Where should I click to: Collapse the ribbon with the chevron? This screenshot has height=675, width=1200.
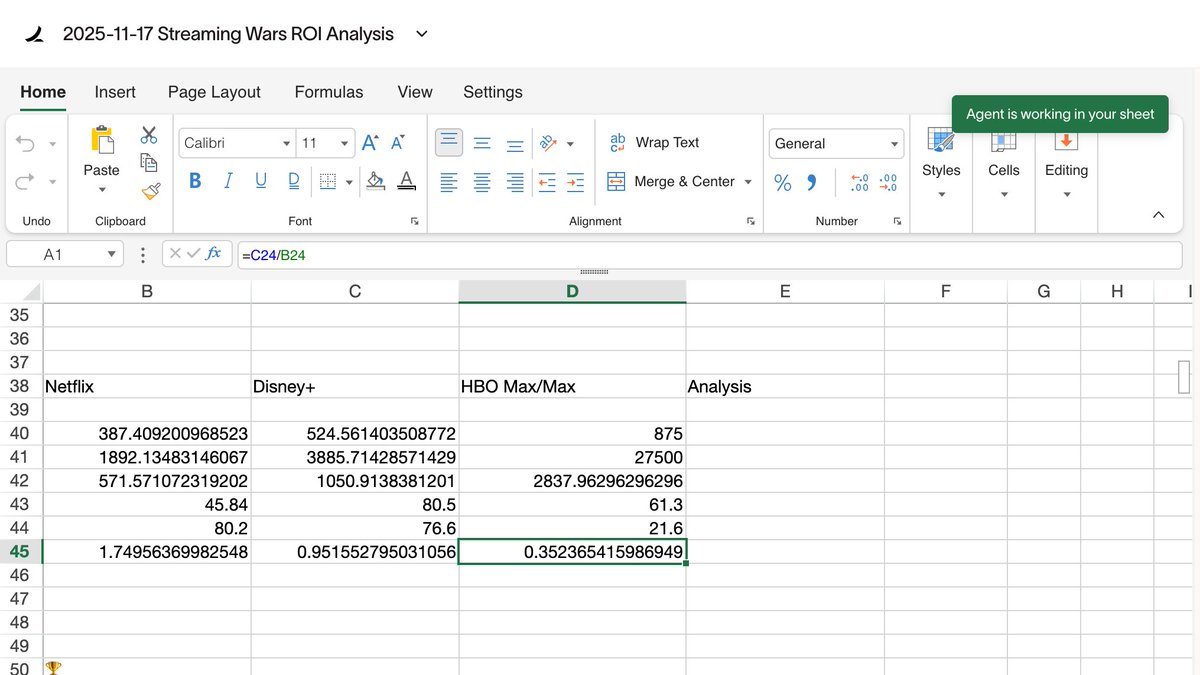click(x=1158, y=214)
